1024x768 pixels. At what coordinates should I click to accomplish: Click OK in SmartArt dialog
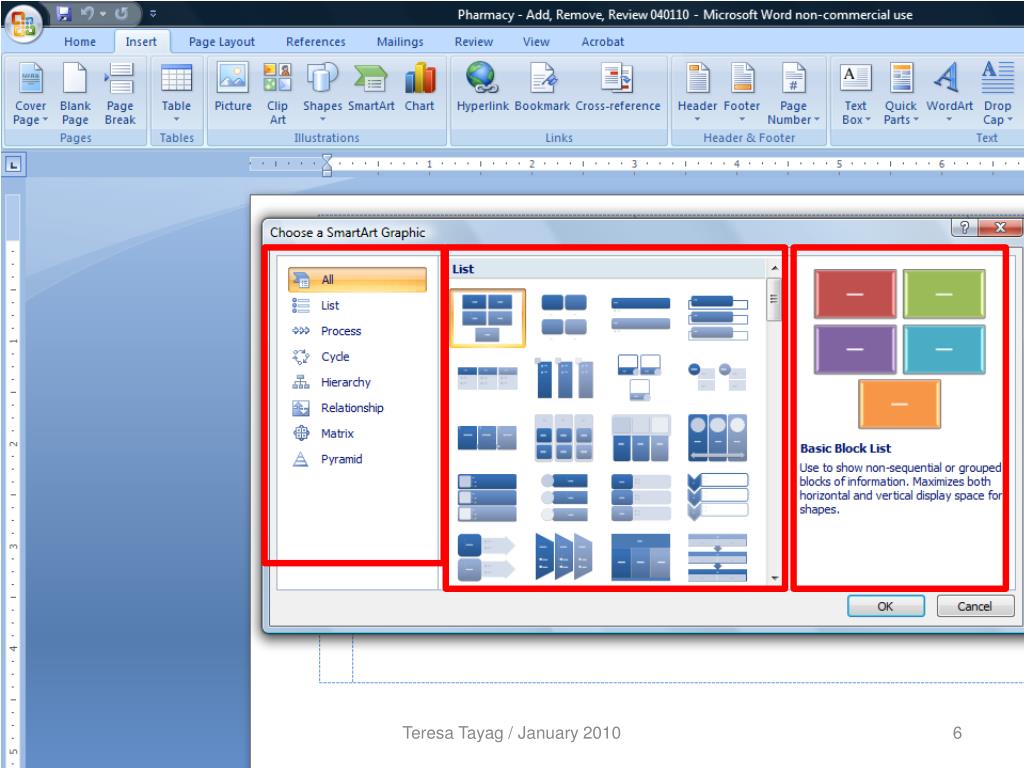886,606
